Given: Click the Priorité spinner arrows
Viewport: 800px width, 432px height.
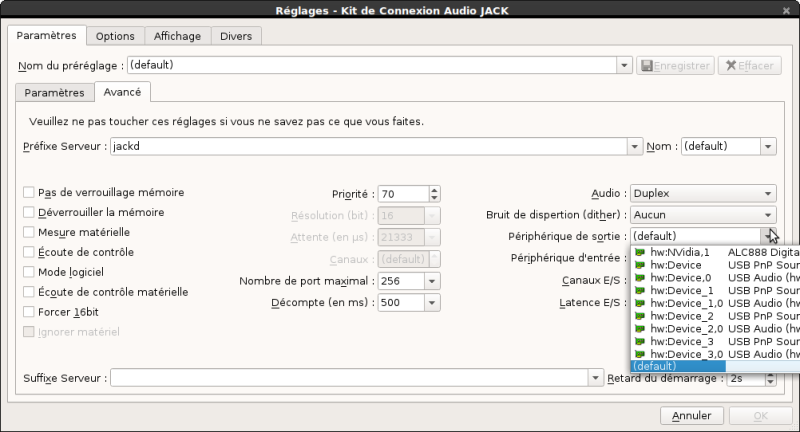Looking at the screenshot, I should pos(434,194).
